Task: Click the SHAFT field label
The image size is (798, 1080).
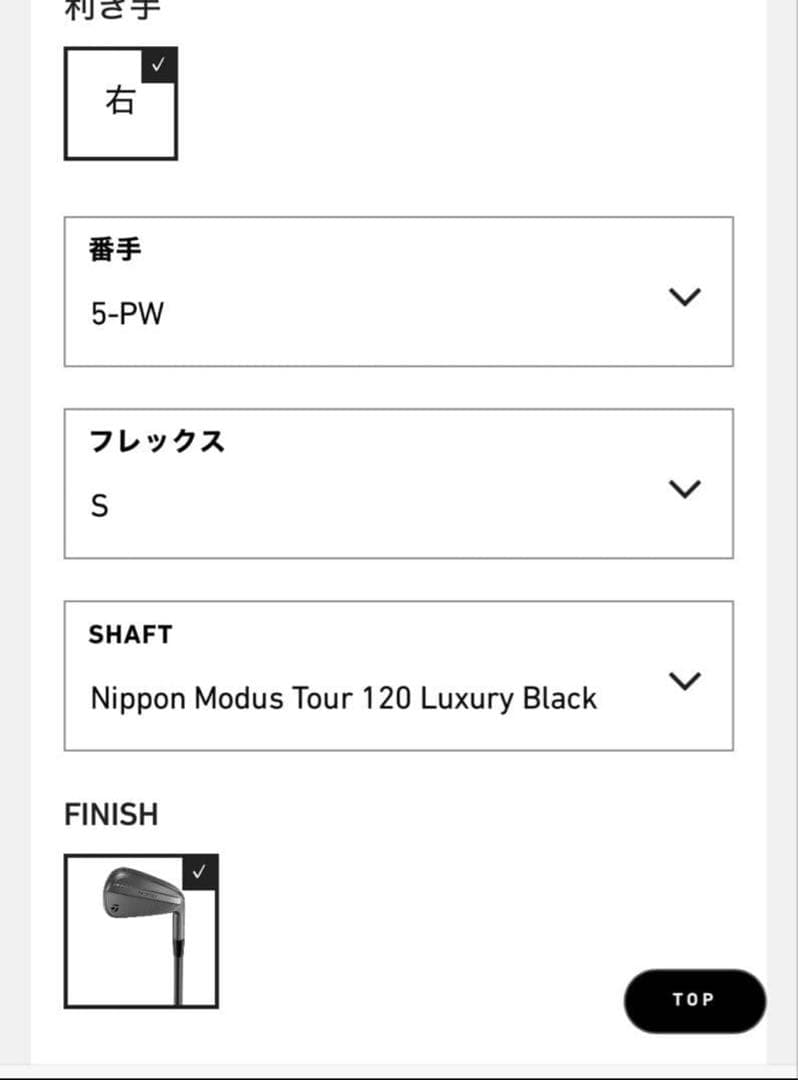Action: (x=130, y=634)
